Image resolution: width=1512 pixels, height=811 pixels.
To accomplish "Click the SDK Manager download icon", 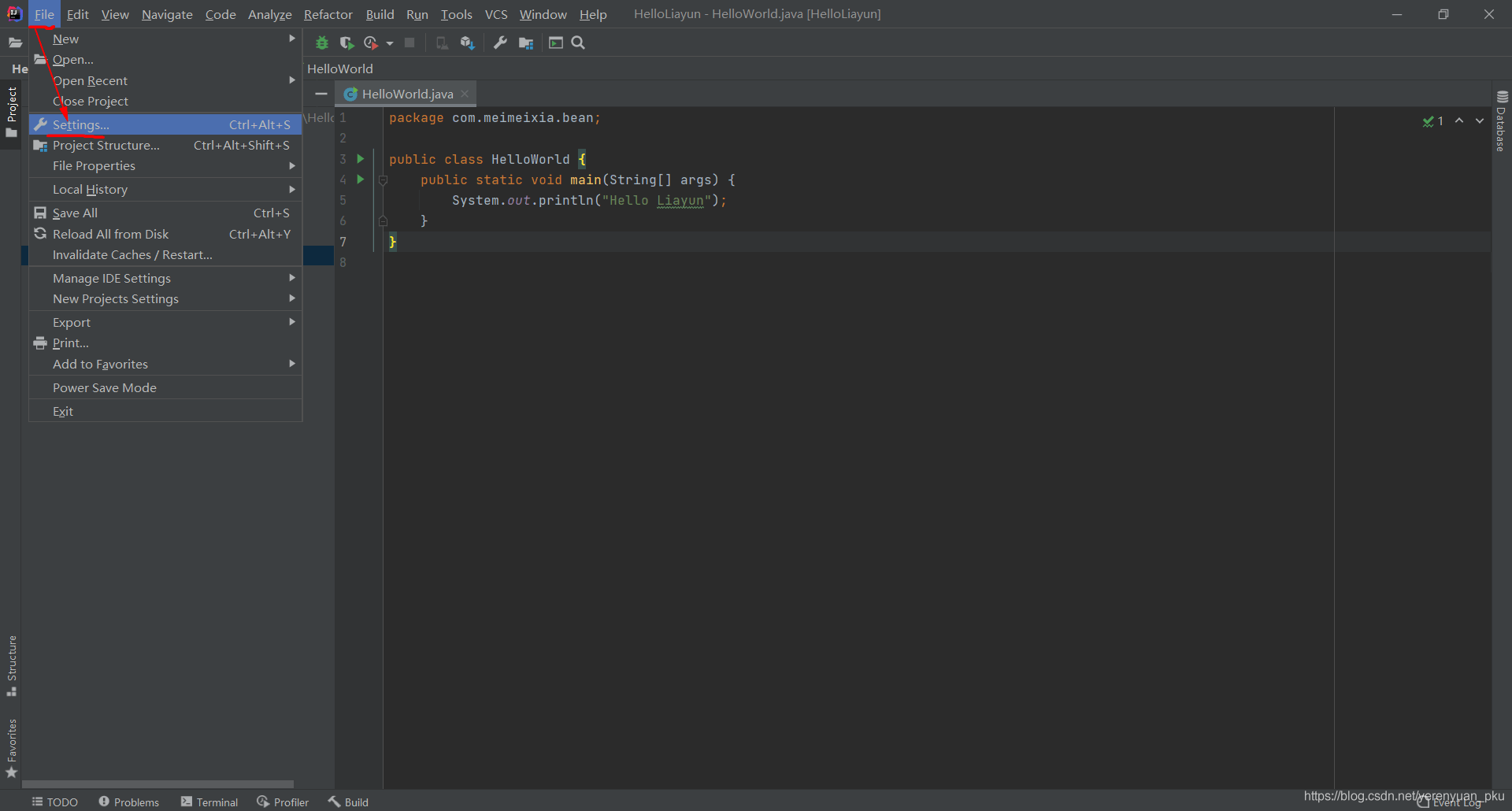I will pos(467,43).
